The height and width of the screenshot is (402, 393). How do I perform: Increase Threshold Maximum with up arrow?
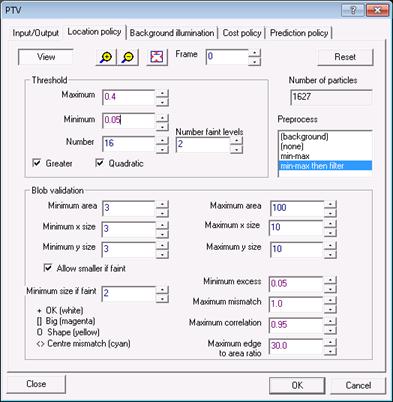(x=162, y=93)
